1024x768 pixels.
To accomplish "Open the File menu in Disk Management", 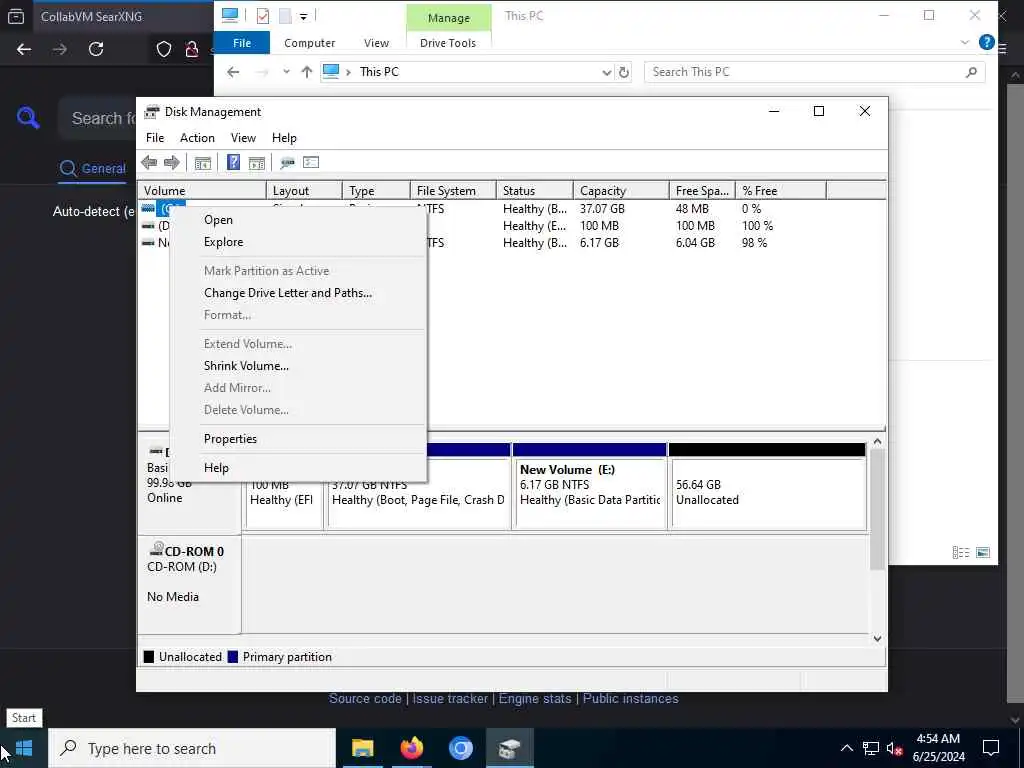I will (155, 138).
